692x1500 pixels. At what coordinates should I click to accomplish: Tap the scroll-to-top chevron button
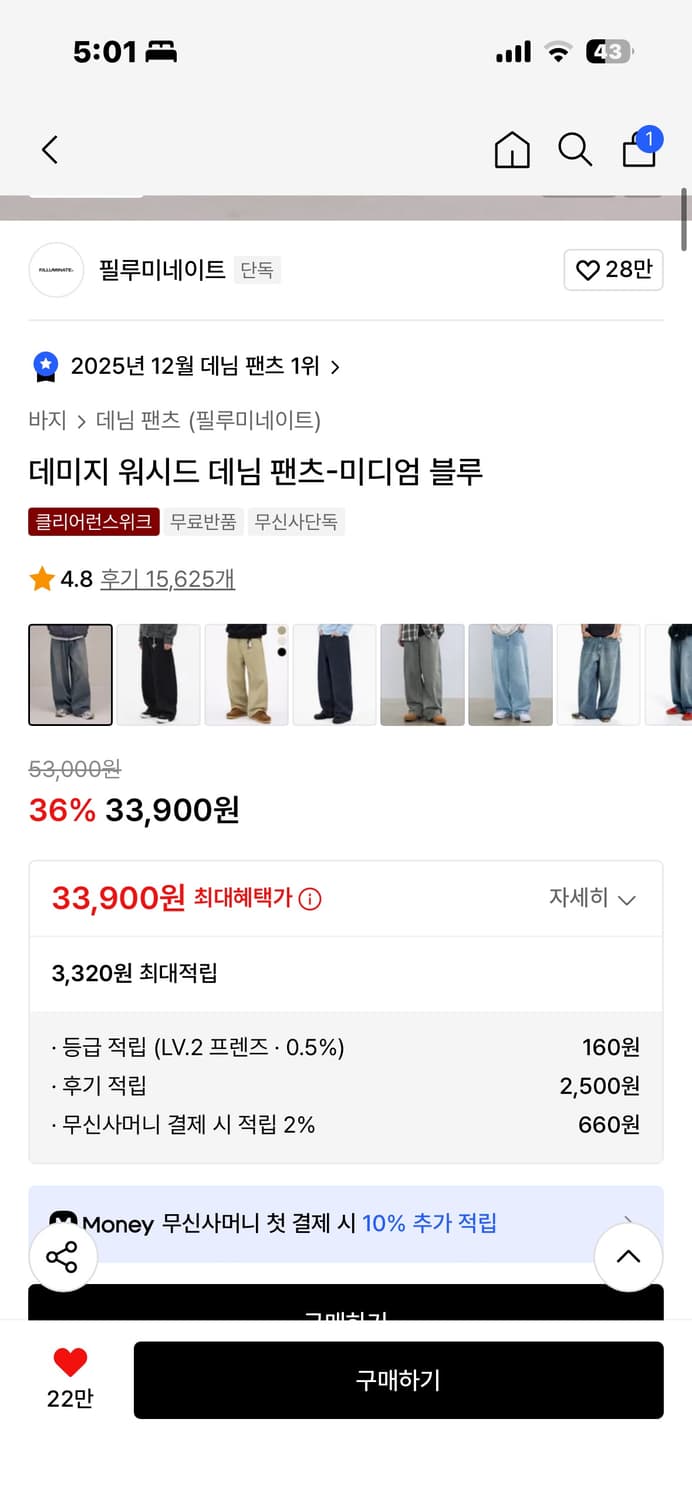pyautogui.click(x=628, y=1257)
